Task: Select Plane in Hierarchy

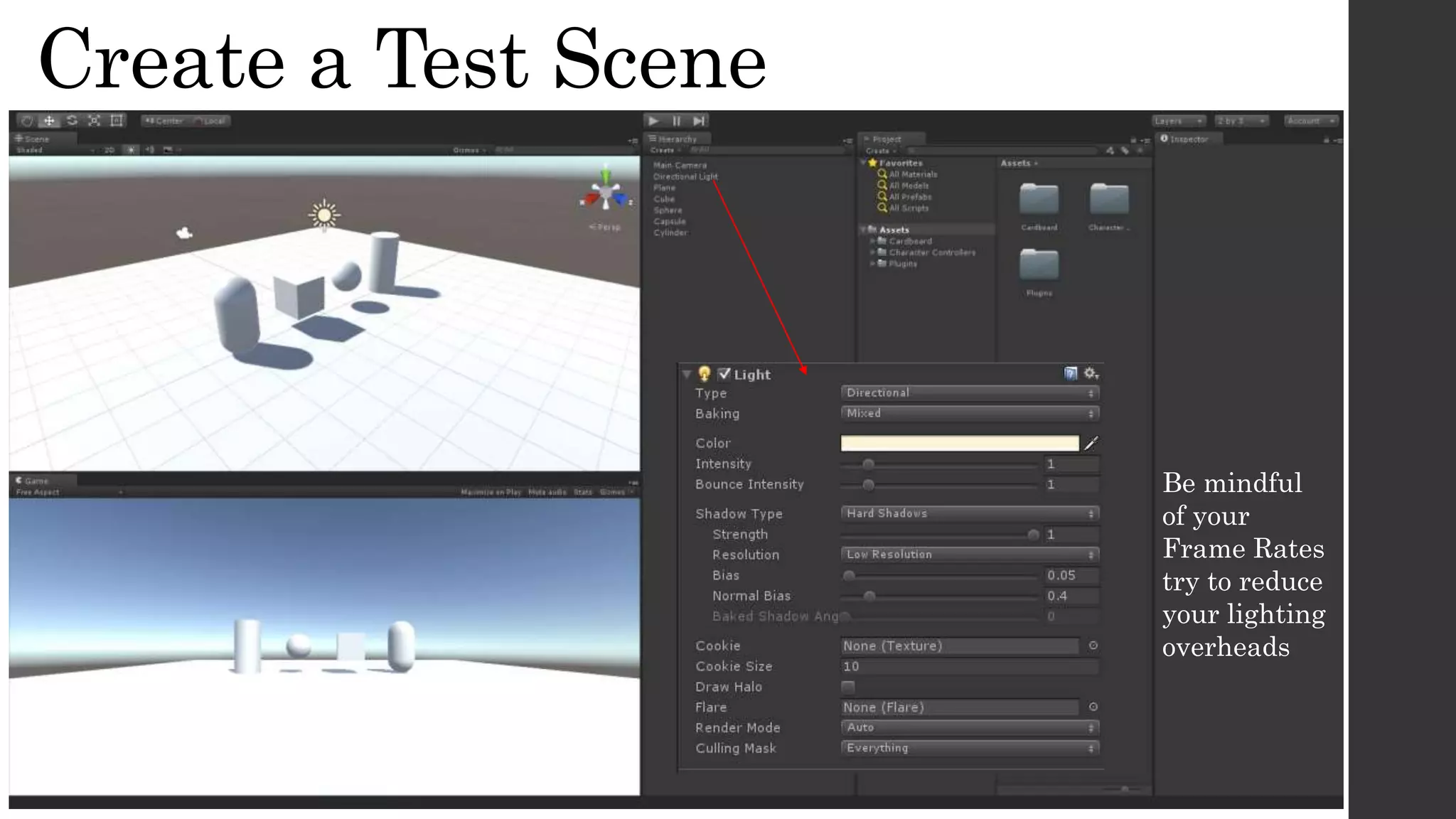Action: (664, 188)
